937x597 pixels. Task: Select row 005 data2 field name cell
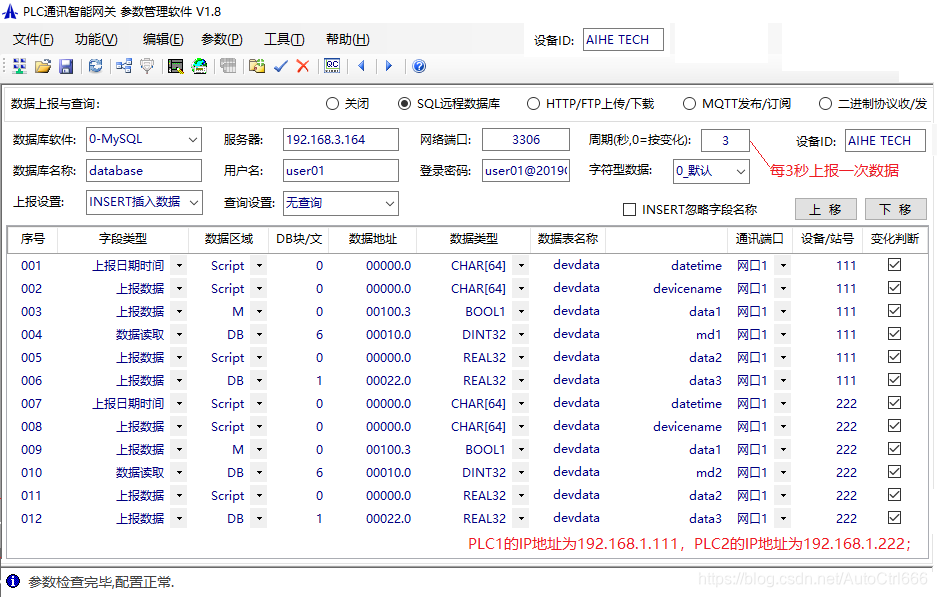[x=705, y=357]
